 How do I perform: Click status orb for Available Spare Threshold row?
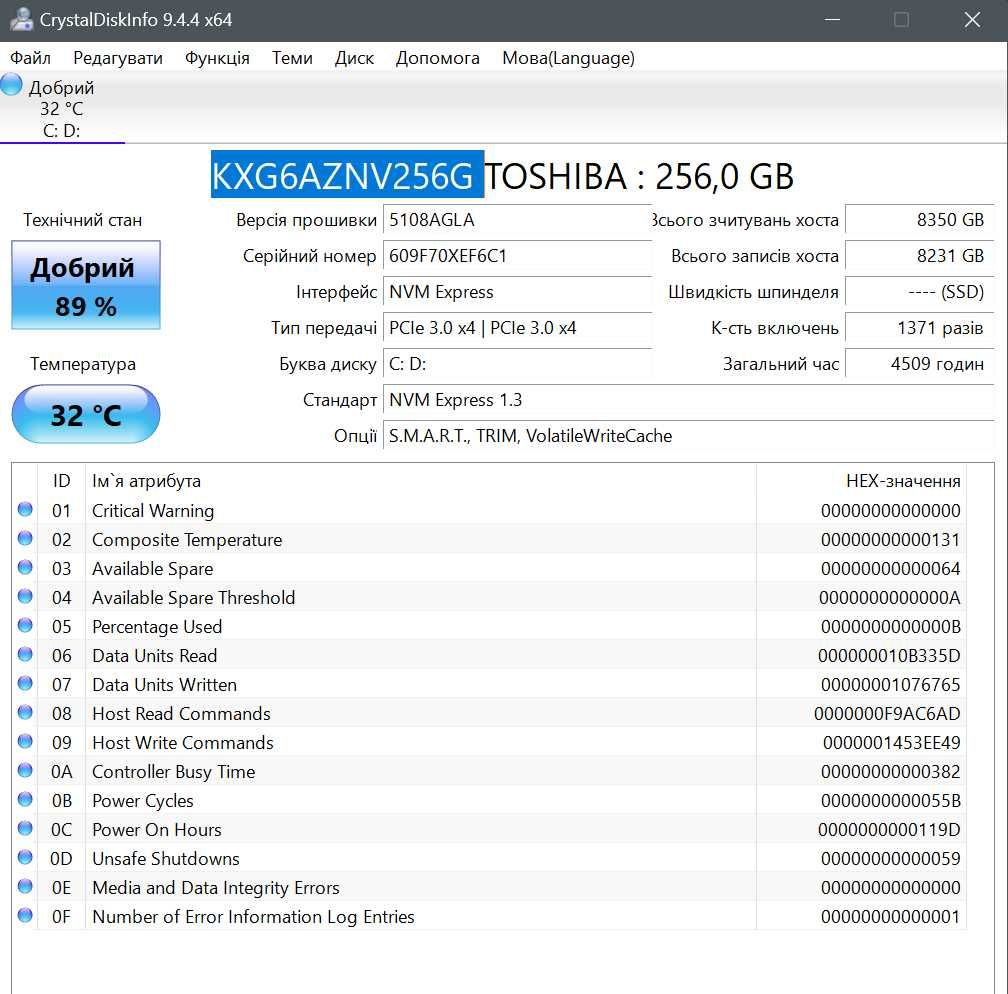25,596
